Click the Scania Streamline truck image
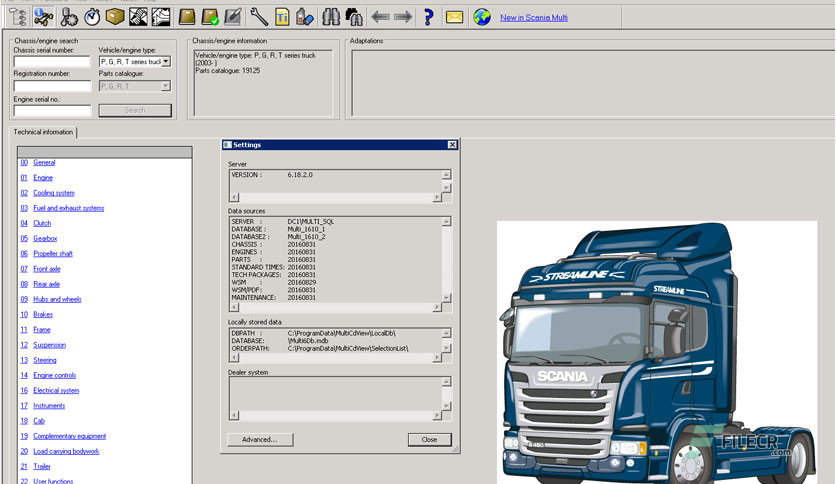 pyautogui.click(x=657, y=352)
